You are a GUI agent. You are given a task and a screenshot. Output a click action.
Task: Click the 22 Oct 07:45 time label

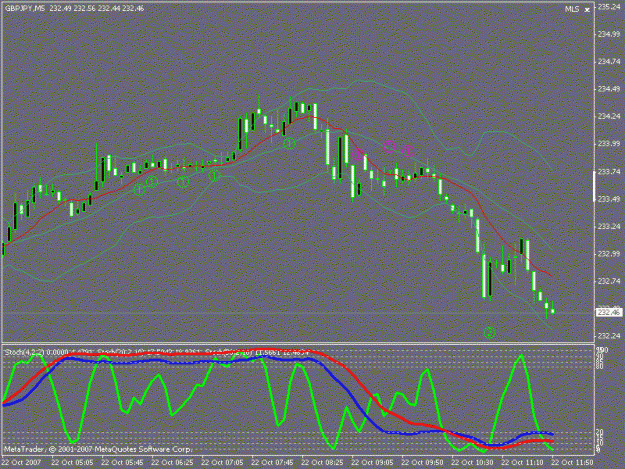(x=272, y=462)
